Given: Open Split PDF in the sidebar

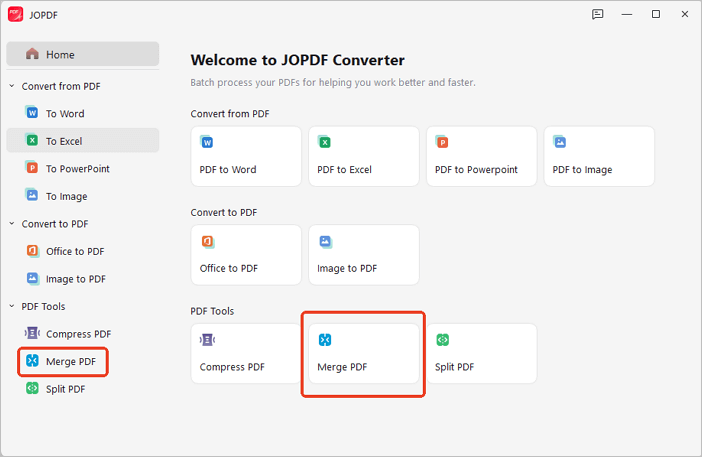Looking at the screenshot, I should click(x=83, y=389).
